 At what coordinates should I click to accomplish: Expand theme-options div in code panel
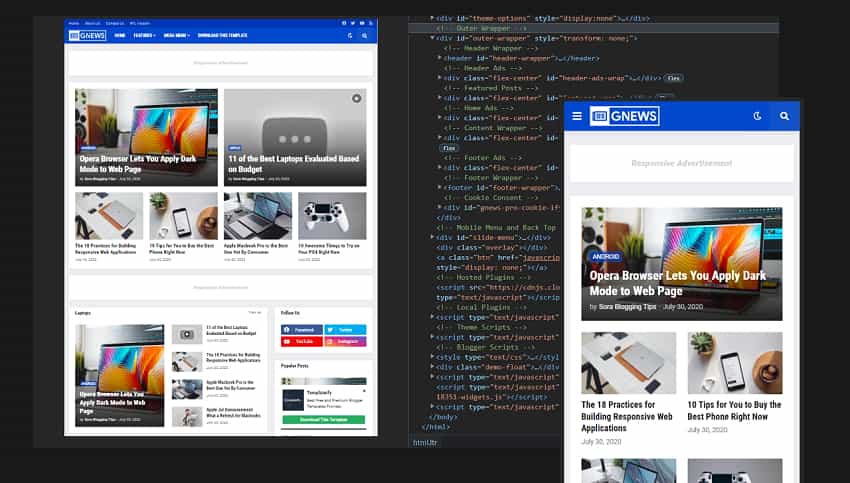tap(432, 18)
